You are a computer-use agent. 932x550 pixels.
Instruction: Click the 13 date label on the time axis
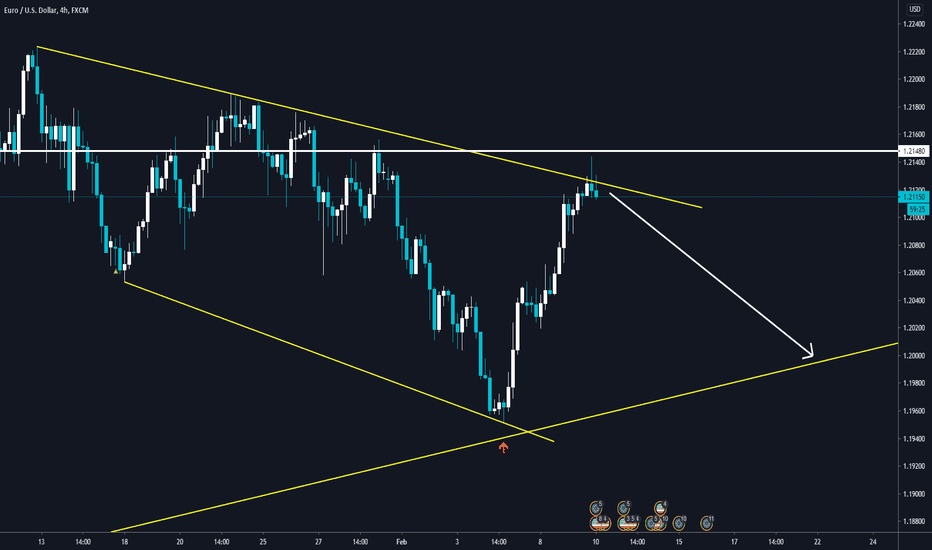coord(41,542)
